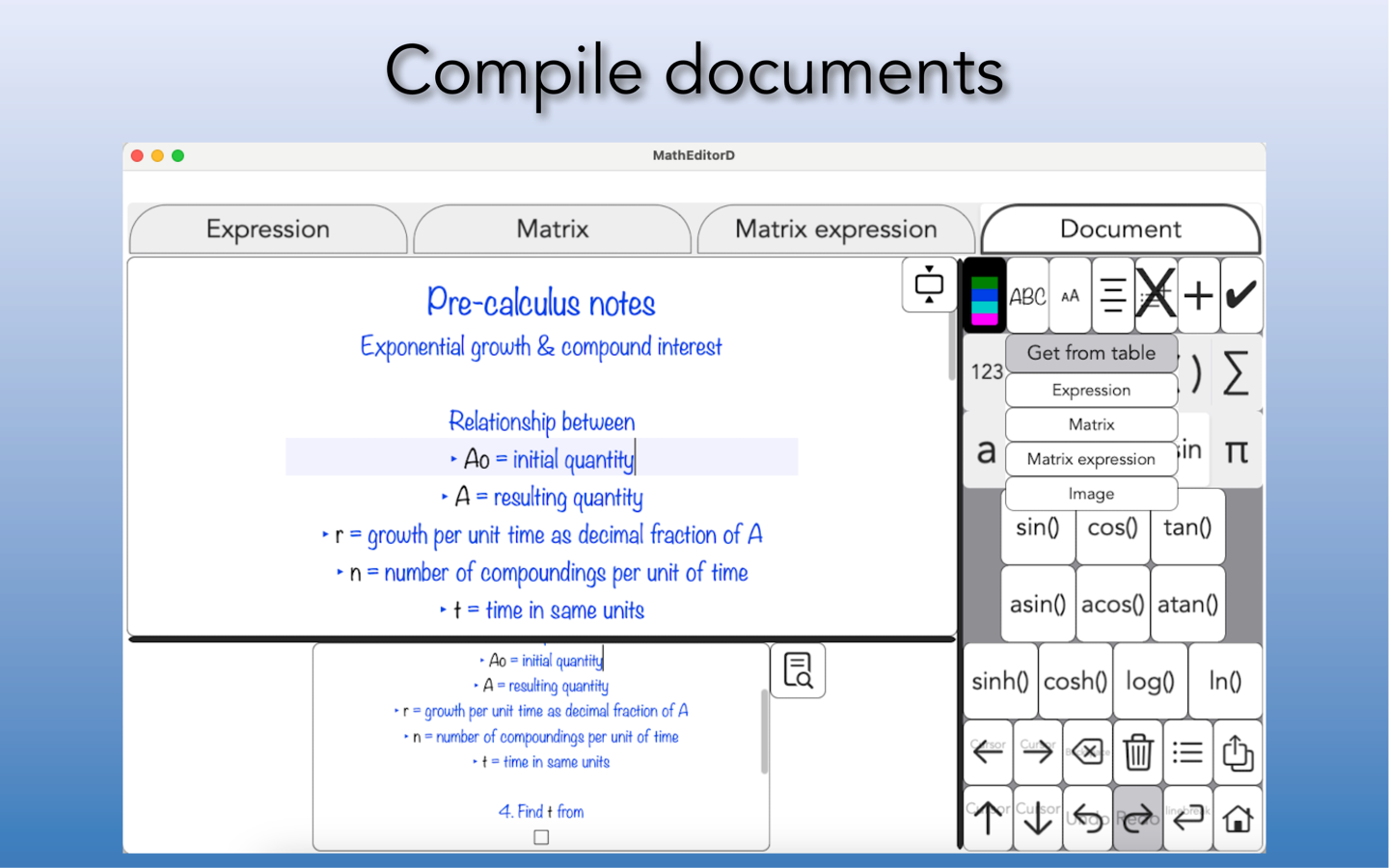Image resolution: width=1389 pixels, height=868 pixels.
Task: Move cursor down with the arrow key
Action: [x=1038, y=819]
